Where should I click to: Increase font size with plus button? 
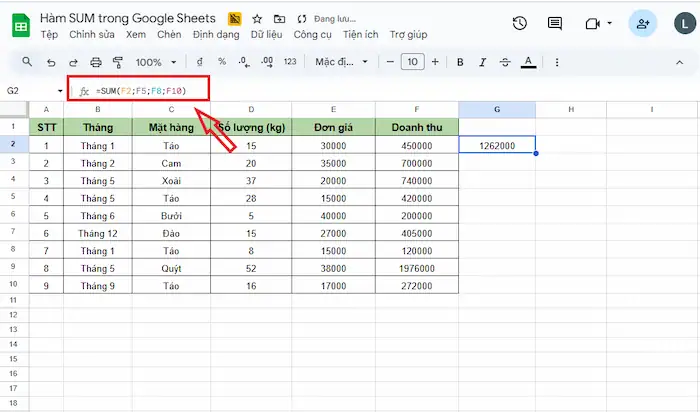[435, 62]
